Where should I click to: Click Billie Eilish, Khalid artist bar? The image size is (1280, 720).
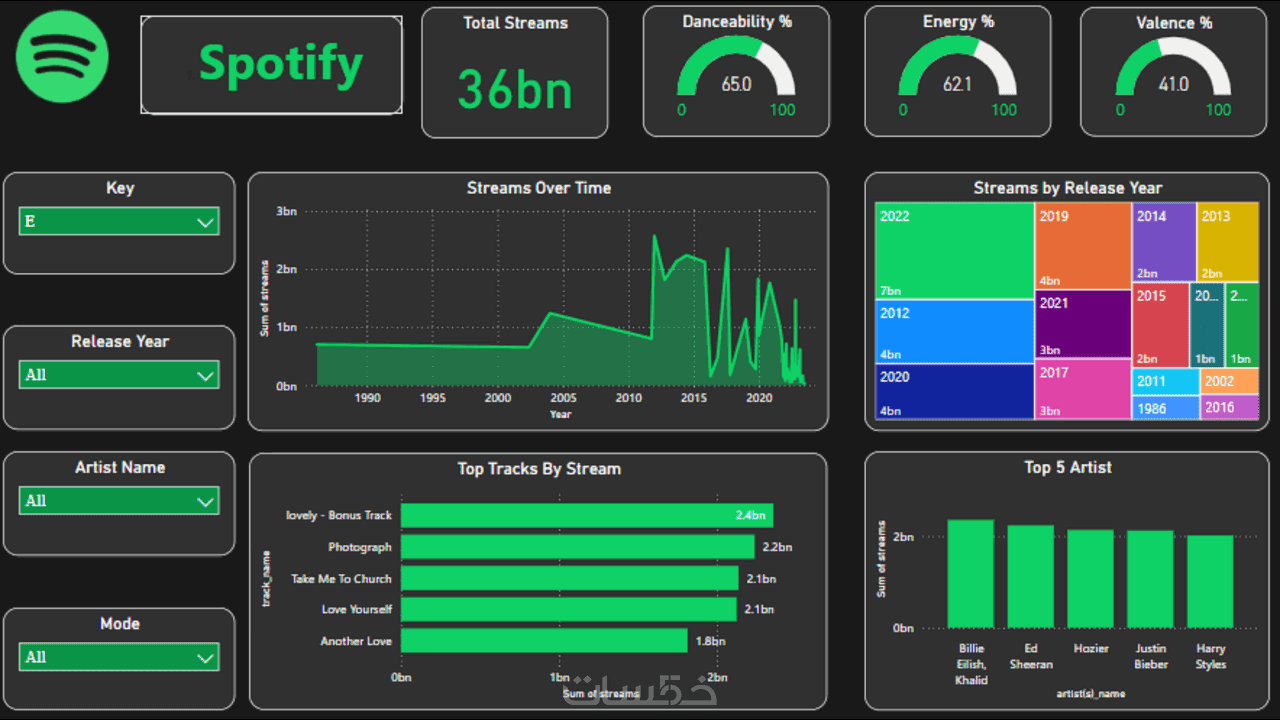(971, 573)
